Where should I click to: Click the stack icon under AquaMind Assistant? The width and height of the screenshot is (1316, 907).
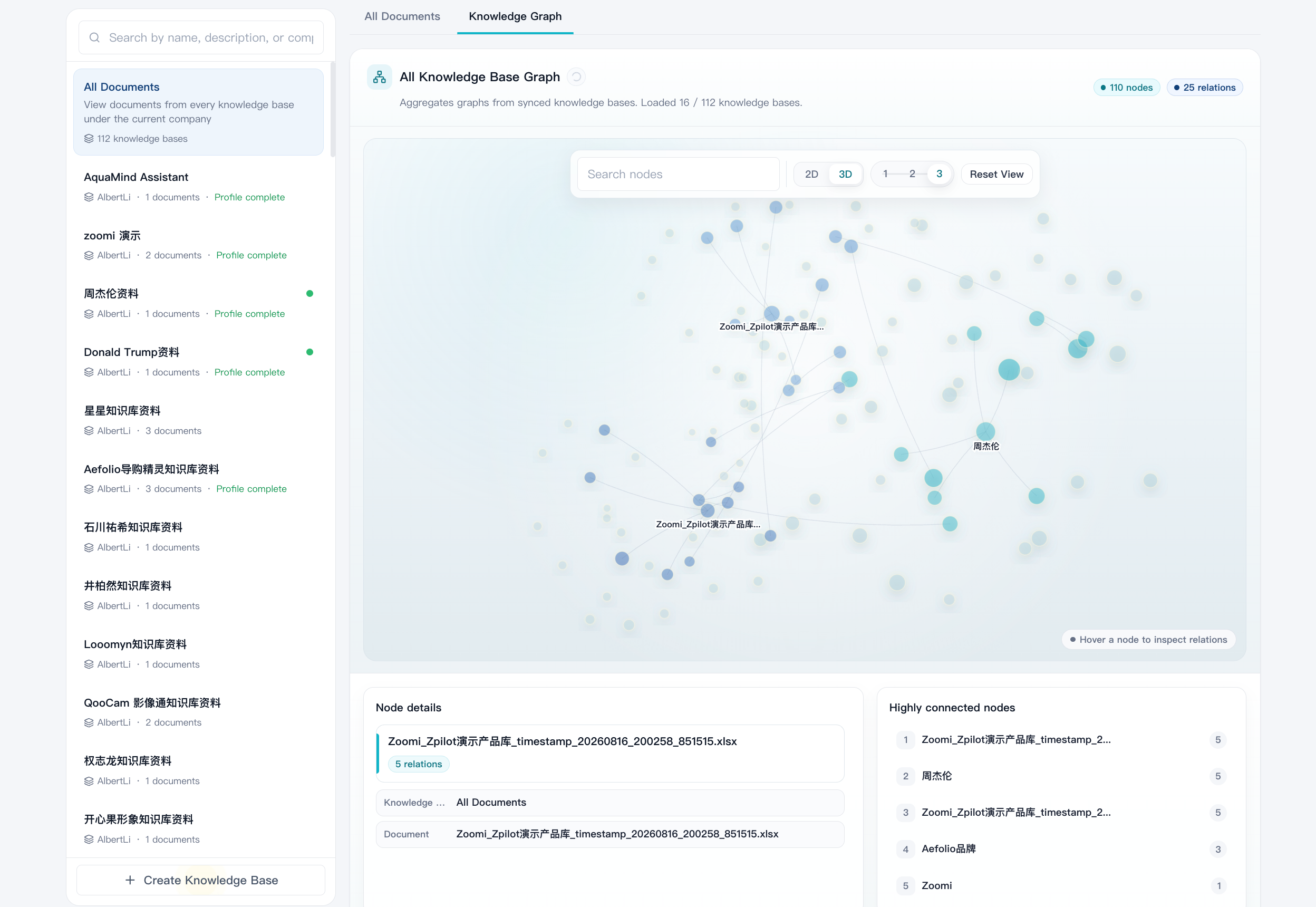pos(89,197)
